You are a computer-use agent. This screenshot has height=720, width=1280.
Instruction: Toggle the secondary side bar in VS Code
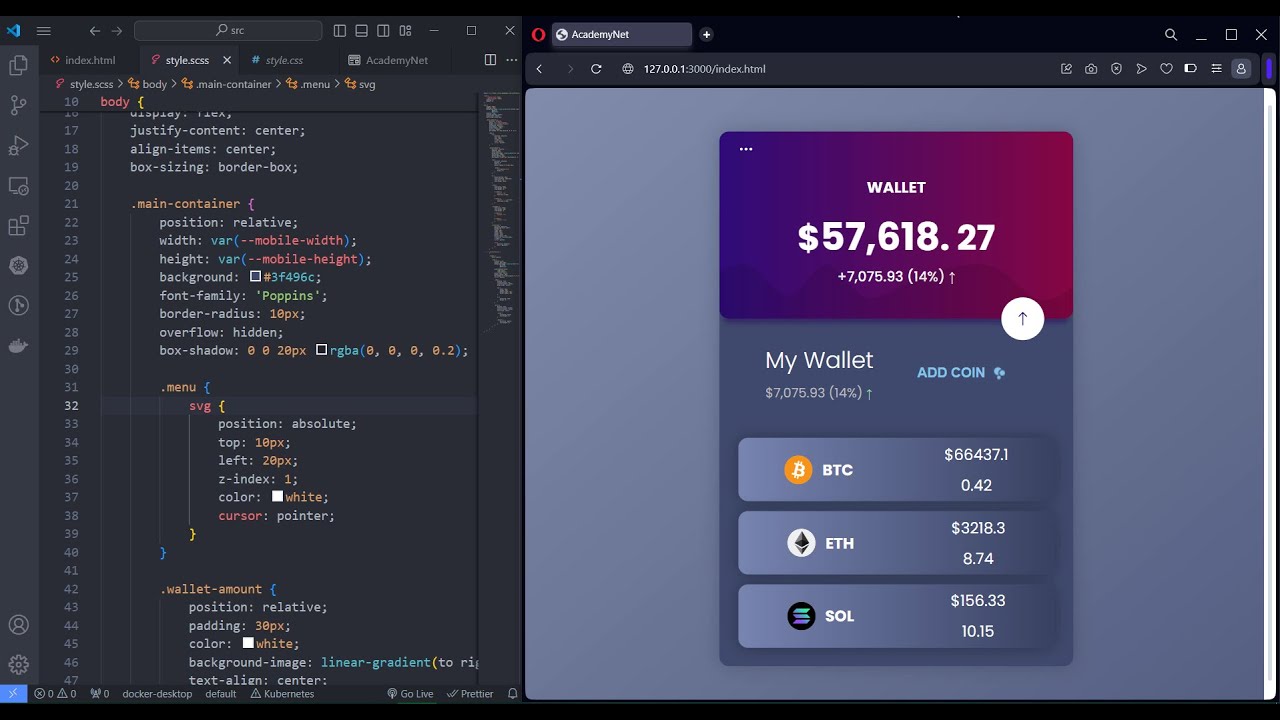(383, 31)
